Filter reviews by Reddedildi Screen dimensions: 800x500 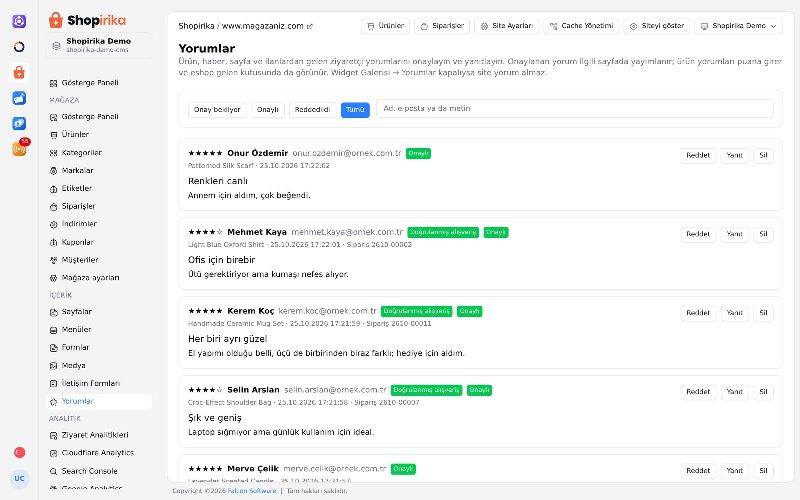coord(312,110)
